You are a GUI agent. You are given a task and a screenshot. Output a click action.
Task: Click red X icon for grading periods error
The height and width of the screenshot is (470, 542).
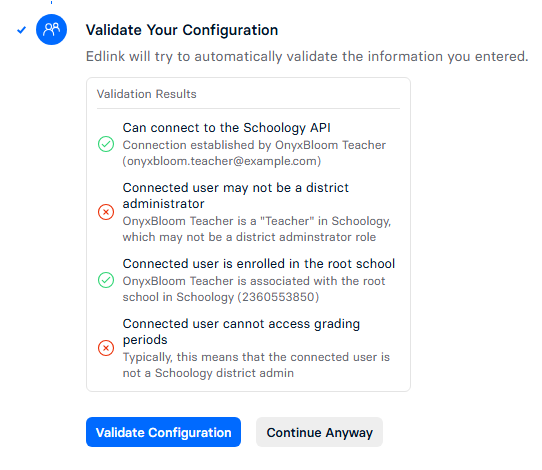[x=106, y=348]
